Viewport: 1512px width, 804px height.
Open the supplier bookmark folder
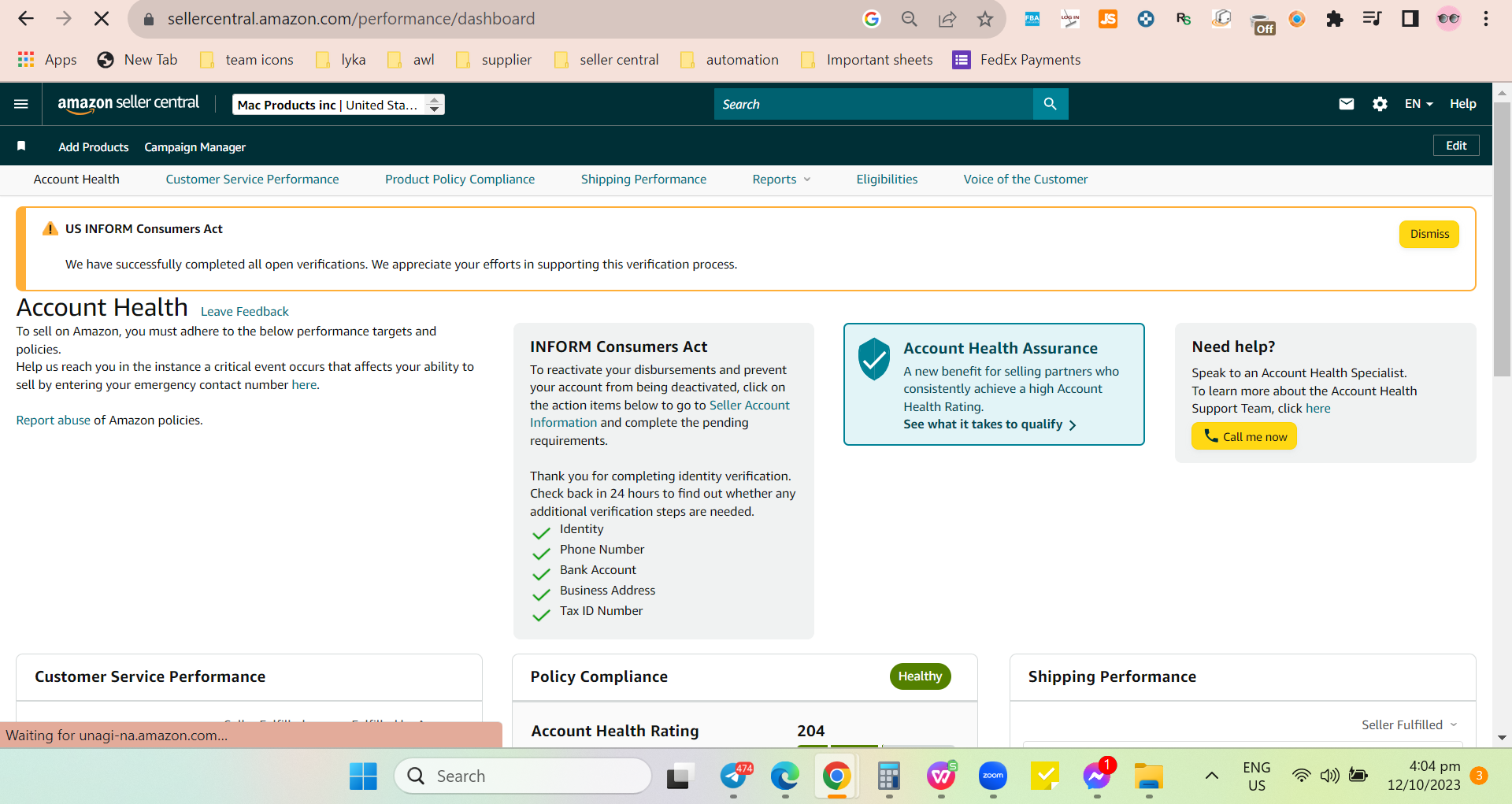click(x=494, y=60)
